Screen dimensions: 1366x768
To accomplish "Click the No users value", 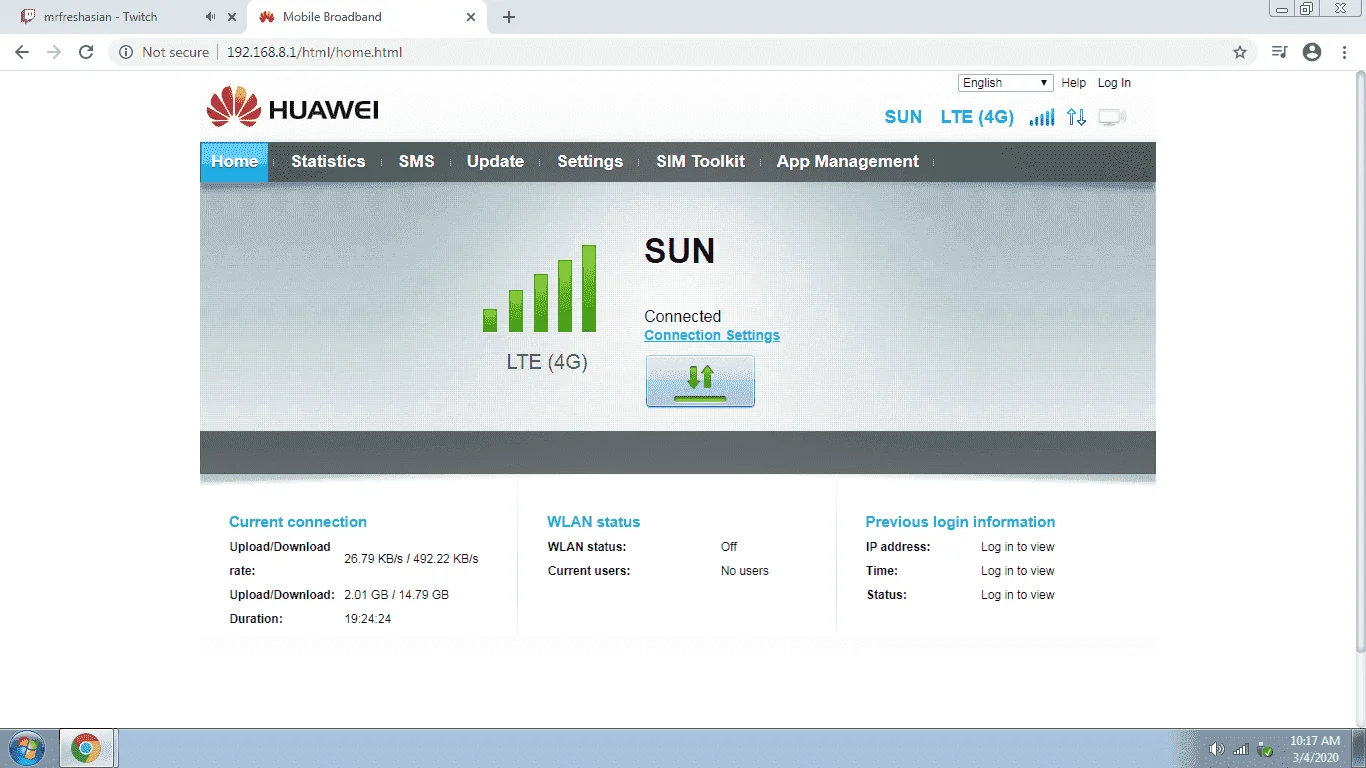I will [x=745, y=571].
